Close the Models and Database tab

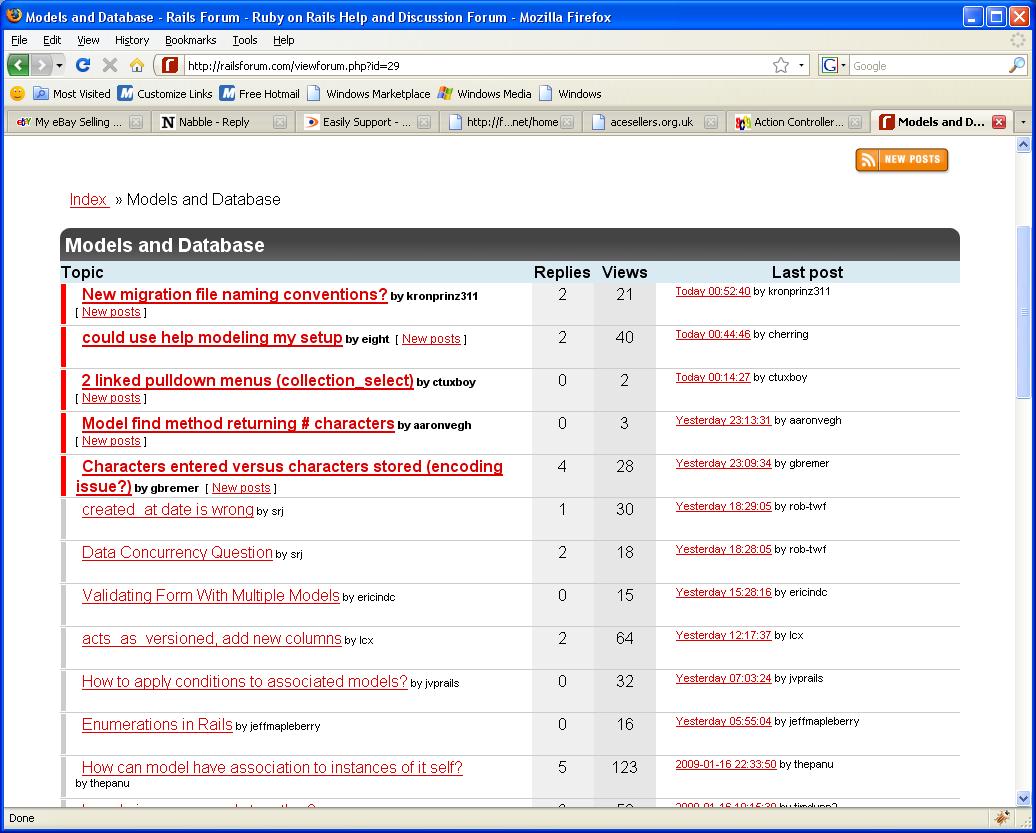coord(998,122)
